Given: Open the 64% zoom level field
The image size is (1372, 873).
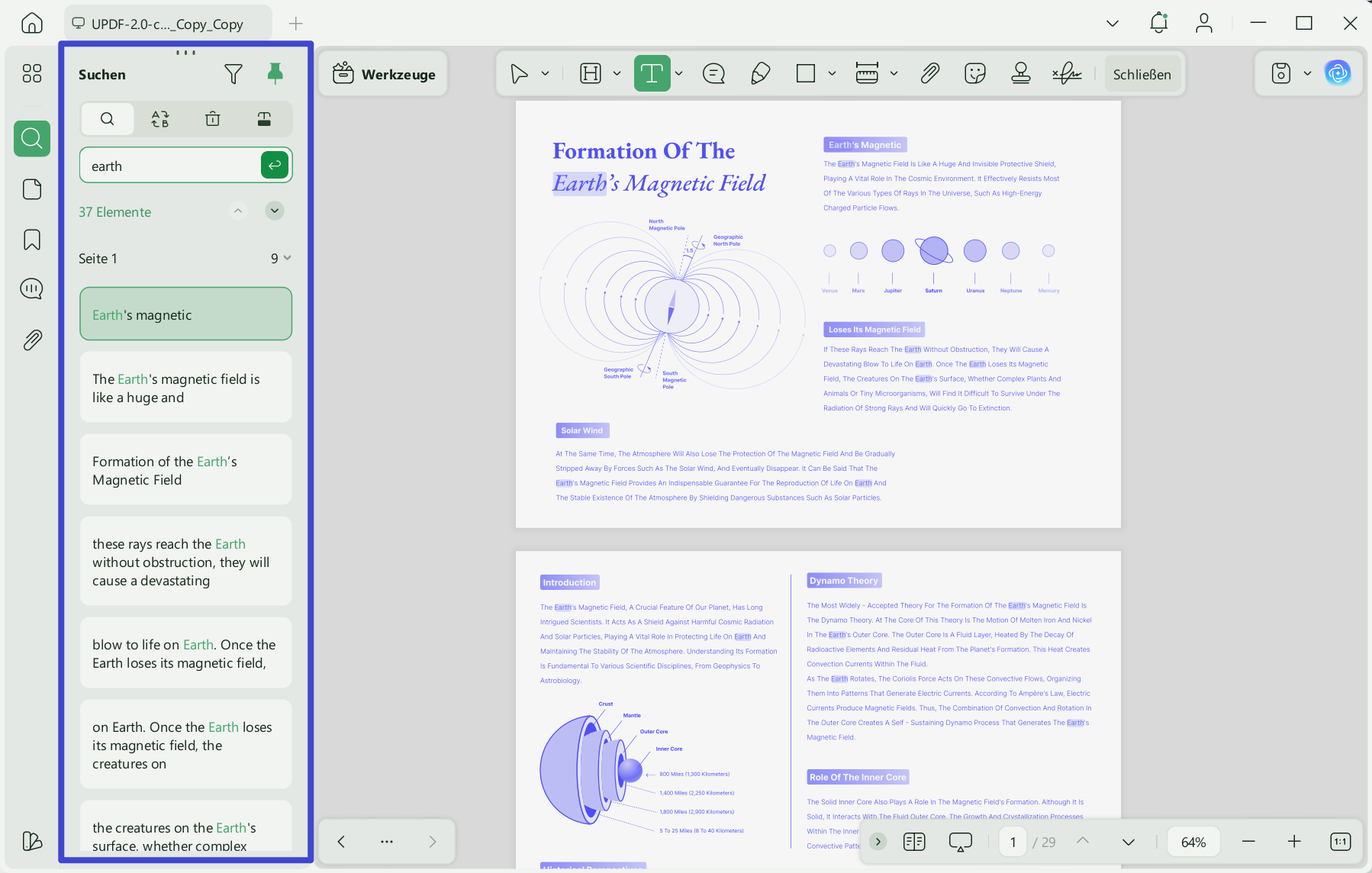Looking at the screenshot, I should click(x=1193, y=842).
